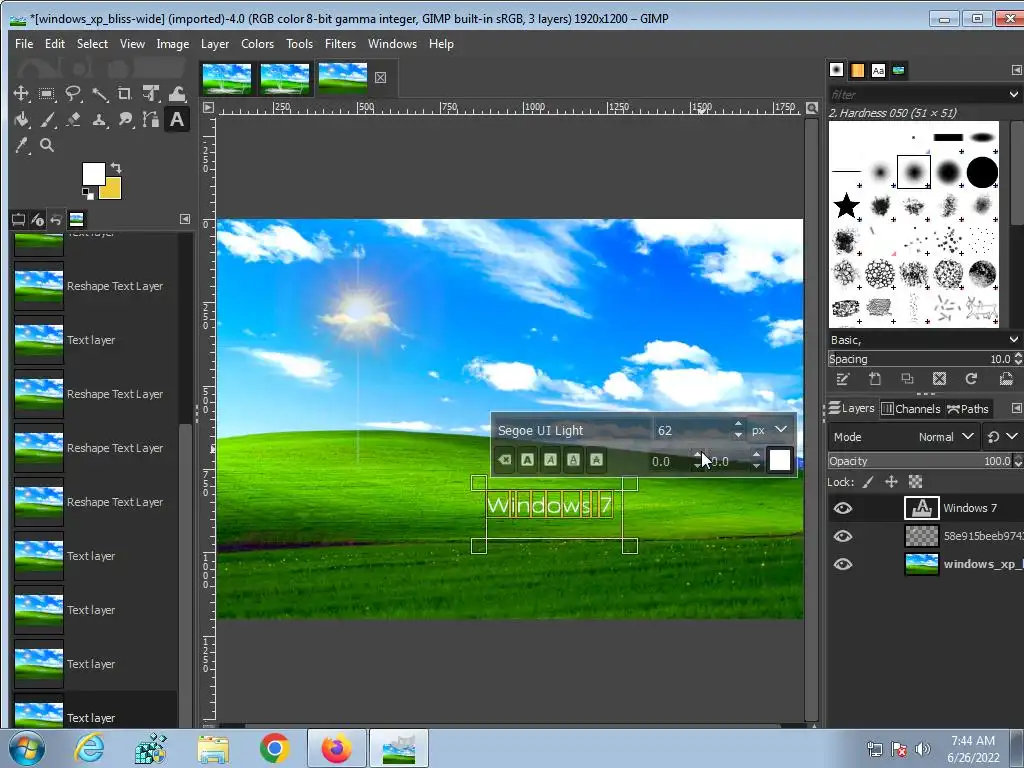The width and height of the screenshot is (1024, 768).
Task: Toggle underline in on-canvas text toolbar
Action: pos(573,460)
